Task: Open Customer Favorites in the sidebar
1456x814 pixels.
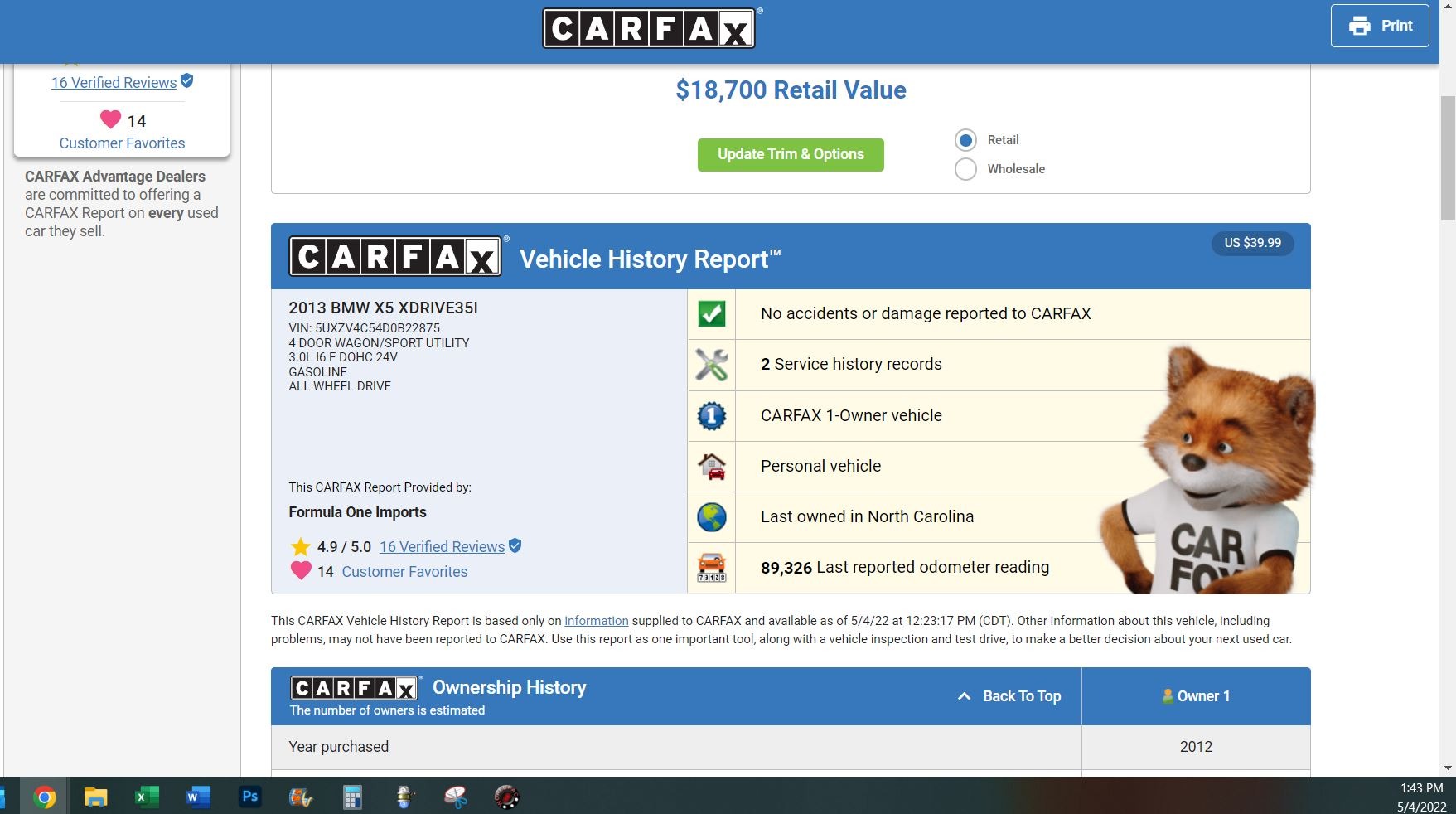Action: [122, 143]
